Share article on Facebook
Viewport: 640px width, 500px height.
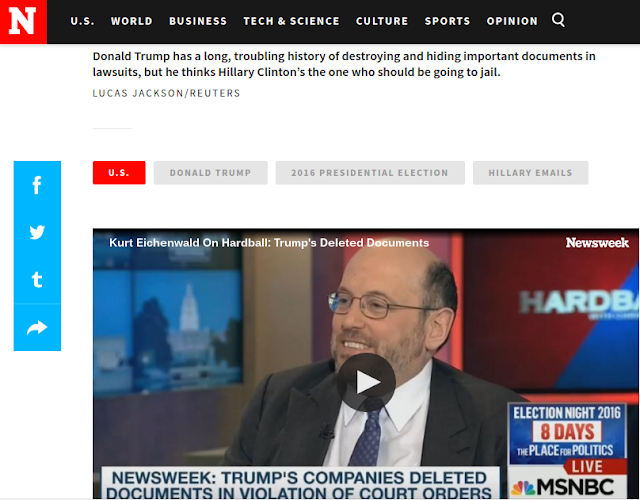point(37,185)
